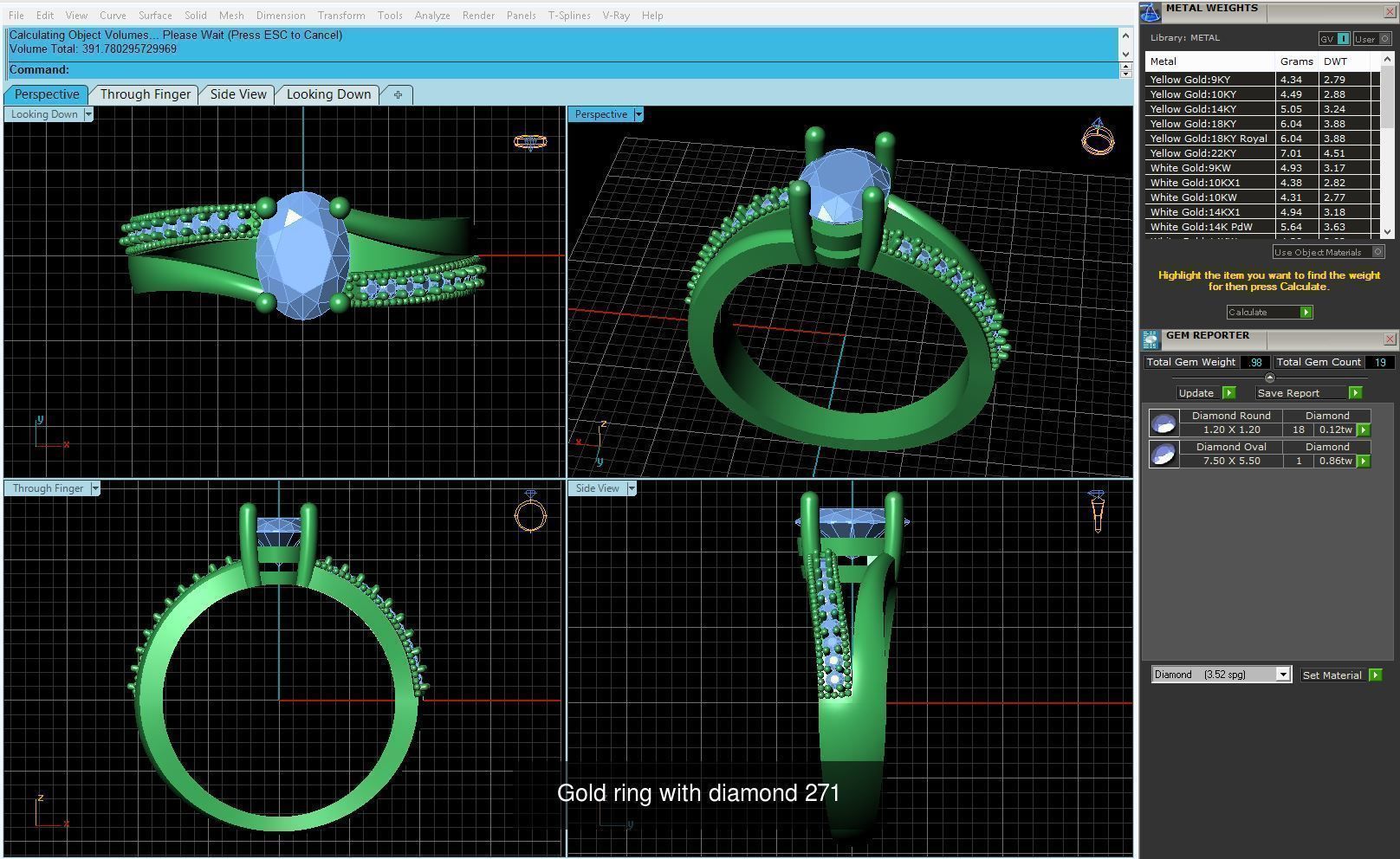
Task: Click scroll down arrow in metal list
Action: point(1387,231)
